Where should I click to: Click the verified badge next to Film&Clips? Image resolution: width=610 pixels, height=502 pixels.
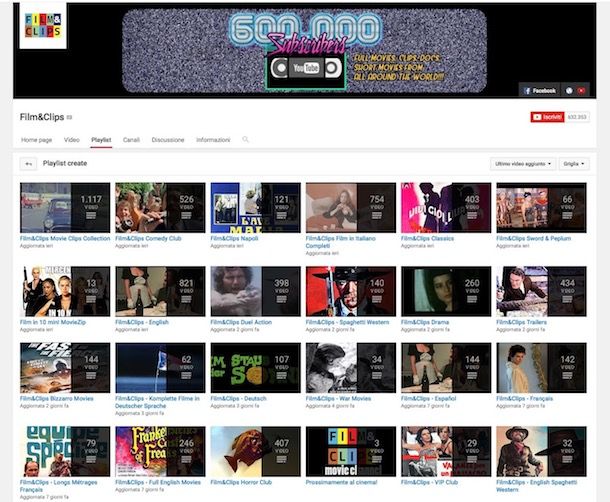click(x=69, y=117)
